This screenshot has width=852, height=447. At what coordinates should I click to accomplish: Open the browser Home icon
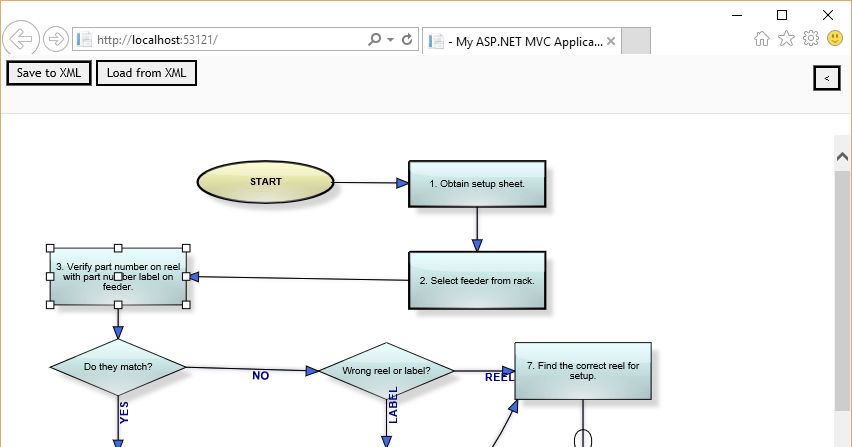(x=762, y=39)
